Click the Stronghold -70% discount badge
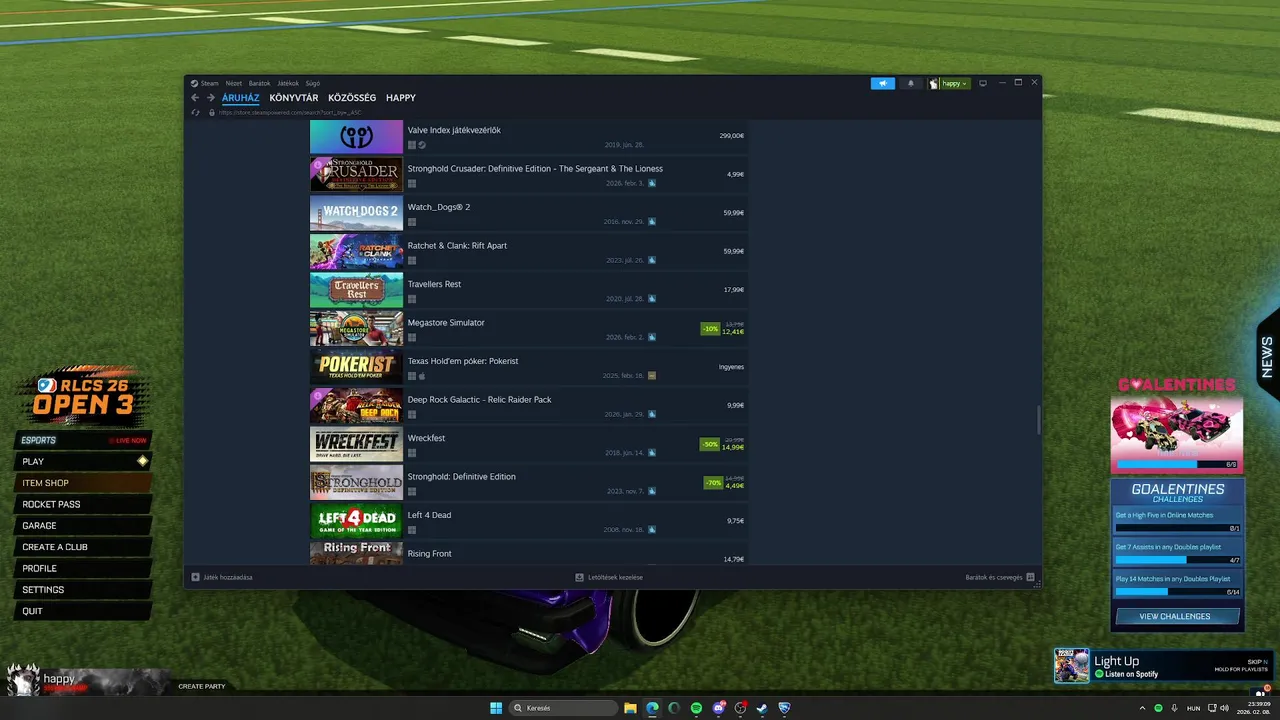The width and height of the screenshot is (1280, 720). [713, 482]
